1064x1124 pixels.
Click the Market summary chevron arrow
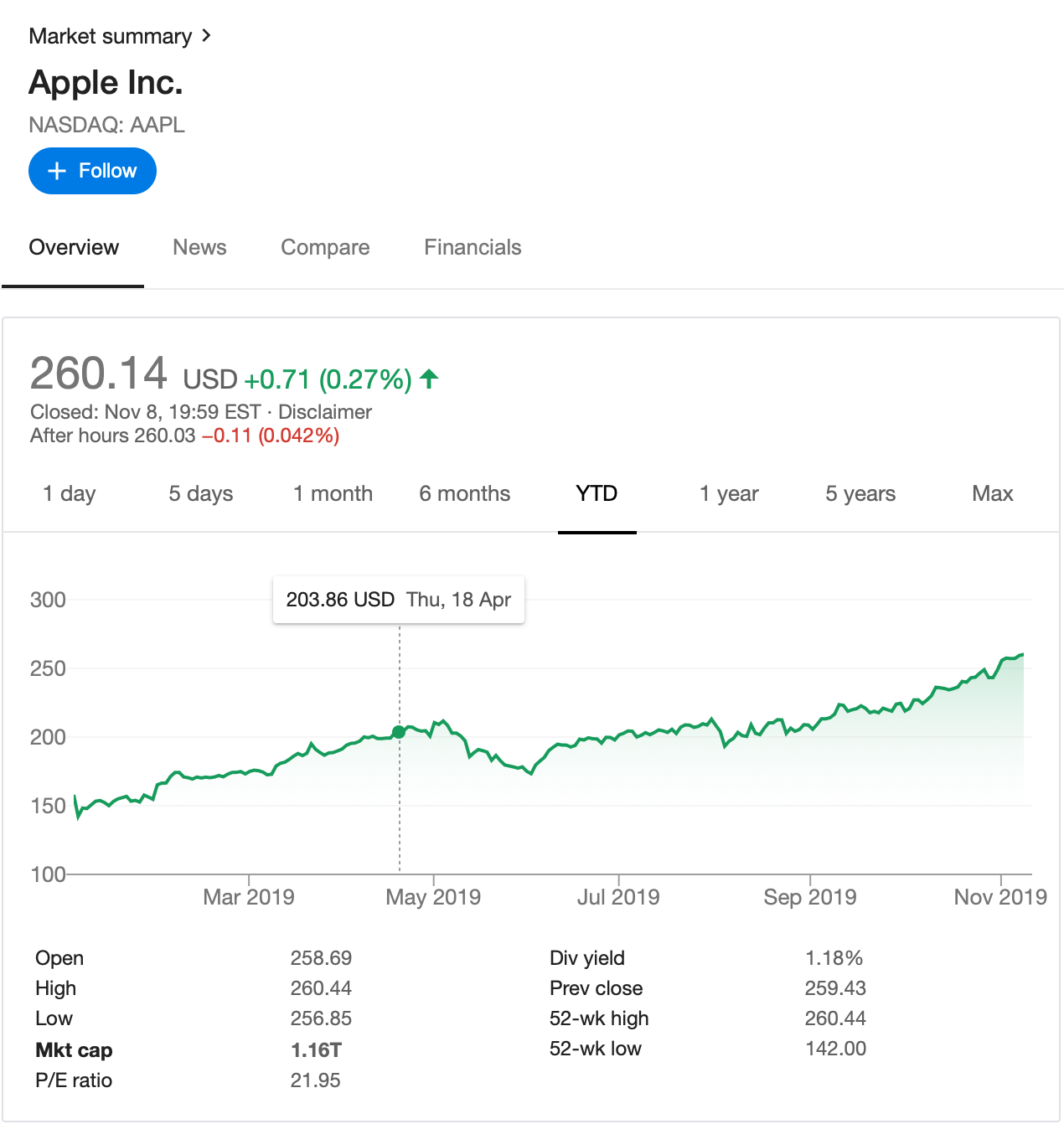[206, 36]
